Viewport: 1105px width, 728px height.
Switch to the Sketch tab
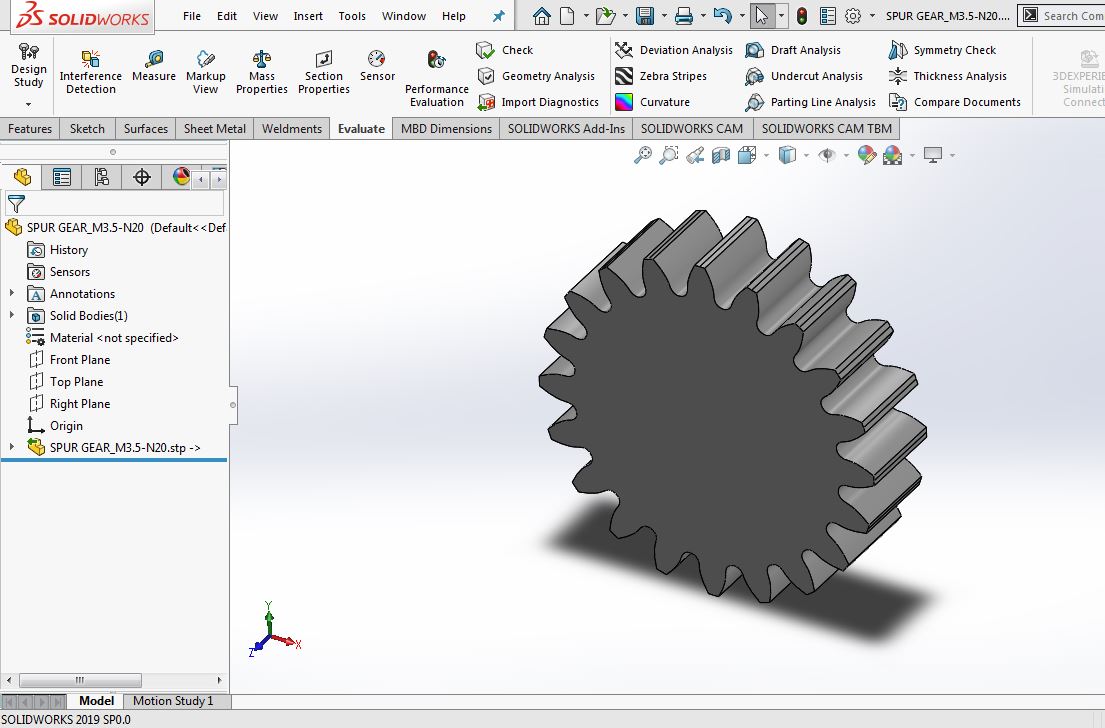[x=87, y=128]
